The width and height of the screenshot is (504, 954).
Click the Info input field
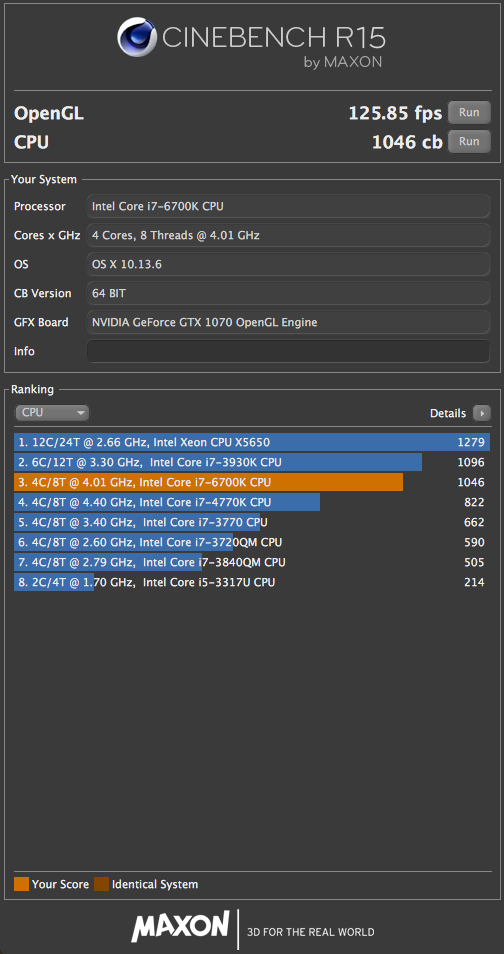[288, 351]
